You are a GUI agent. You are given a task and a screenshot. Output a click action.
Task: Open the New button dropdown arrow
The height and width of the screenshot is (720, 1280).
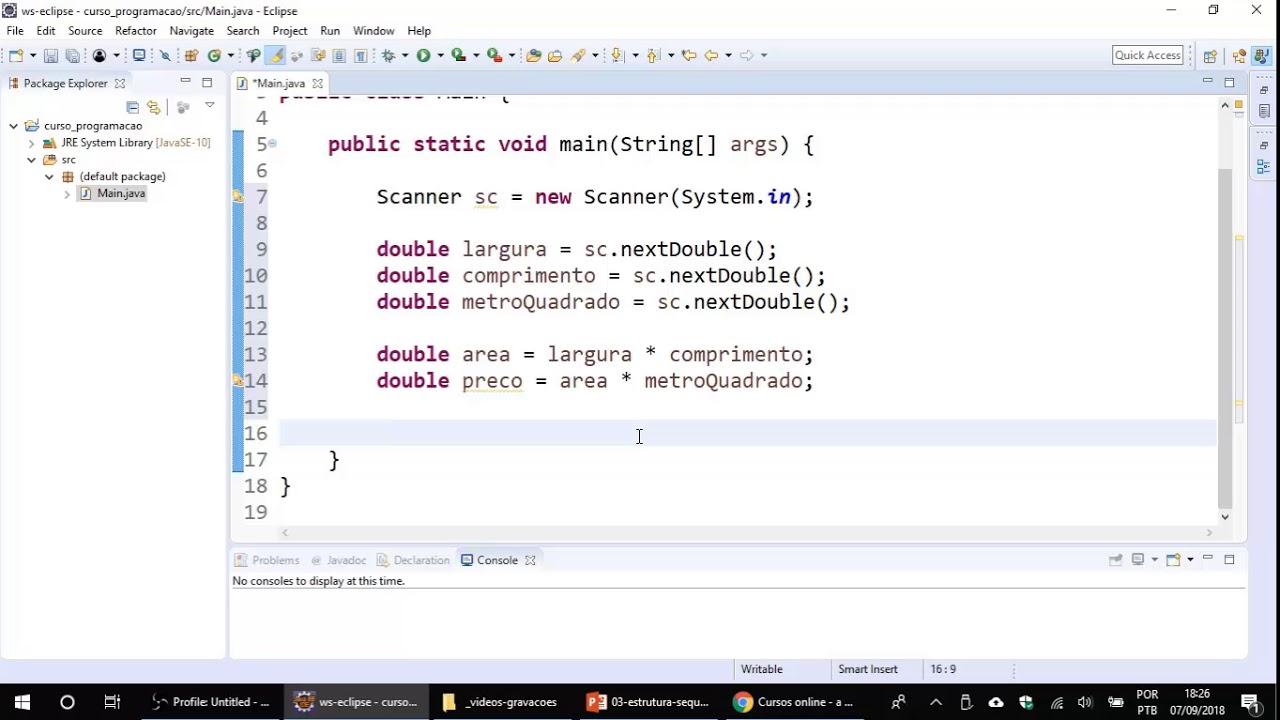pos(33,55)
